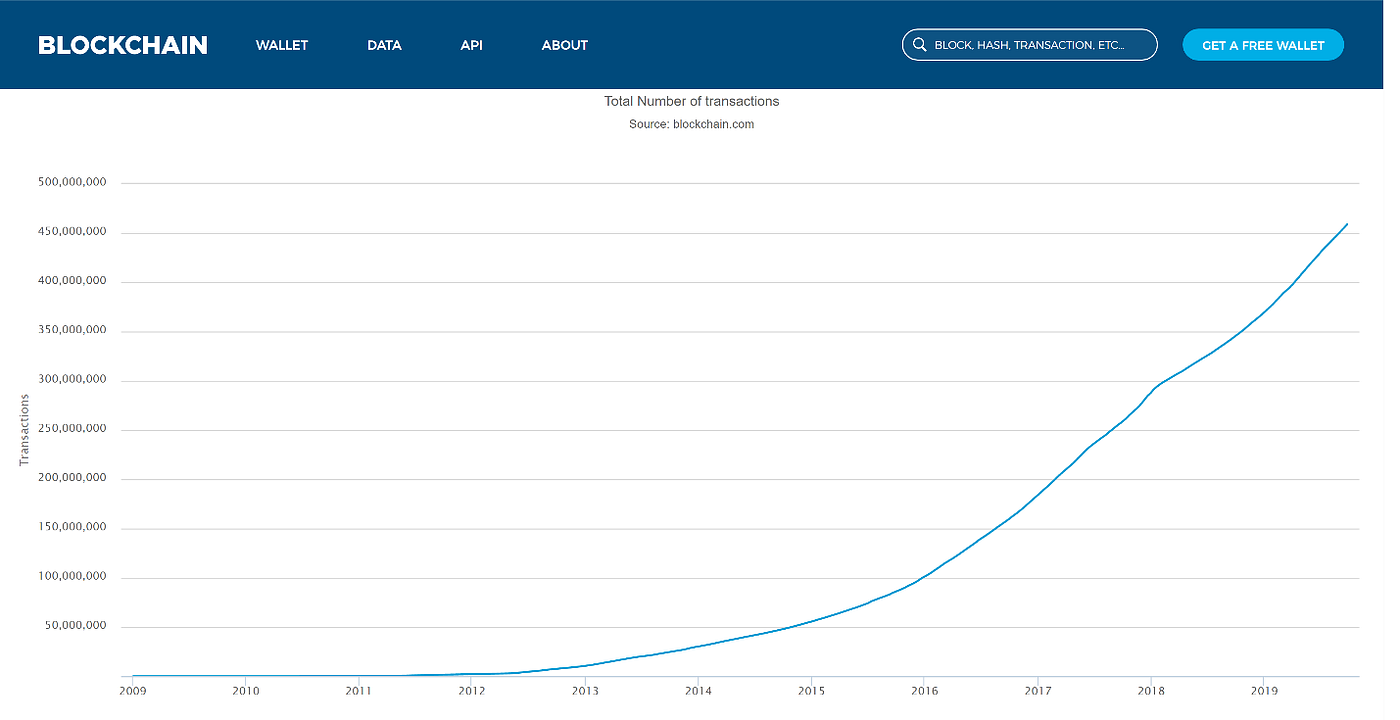Click the GET A FREE WALLET button
1400x720 pixels.
1263,44
